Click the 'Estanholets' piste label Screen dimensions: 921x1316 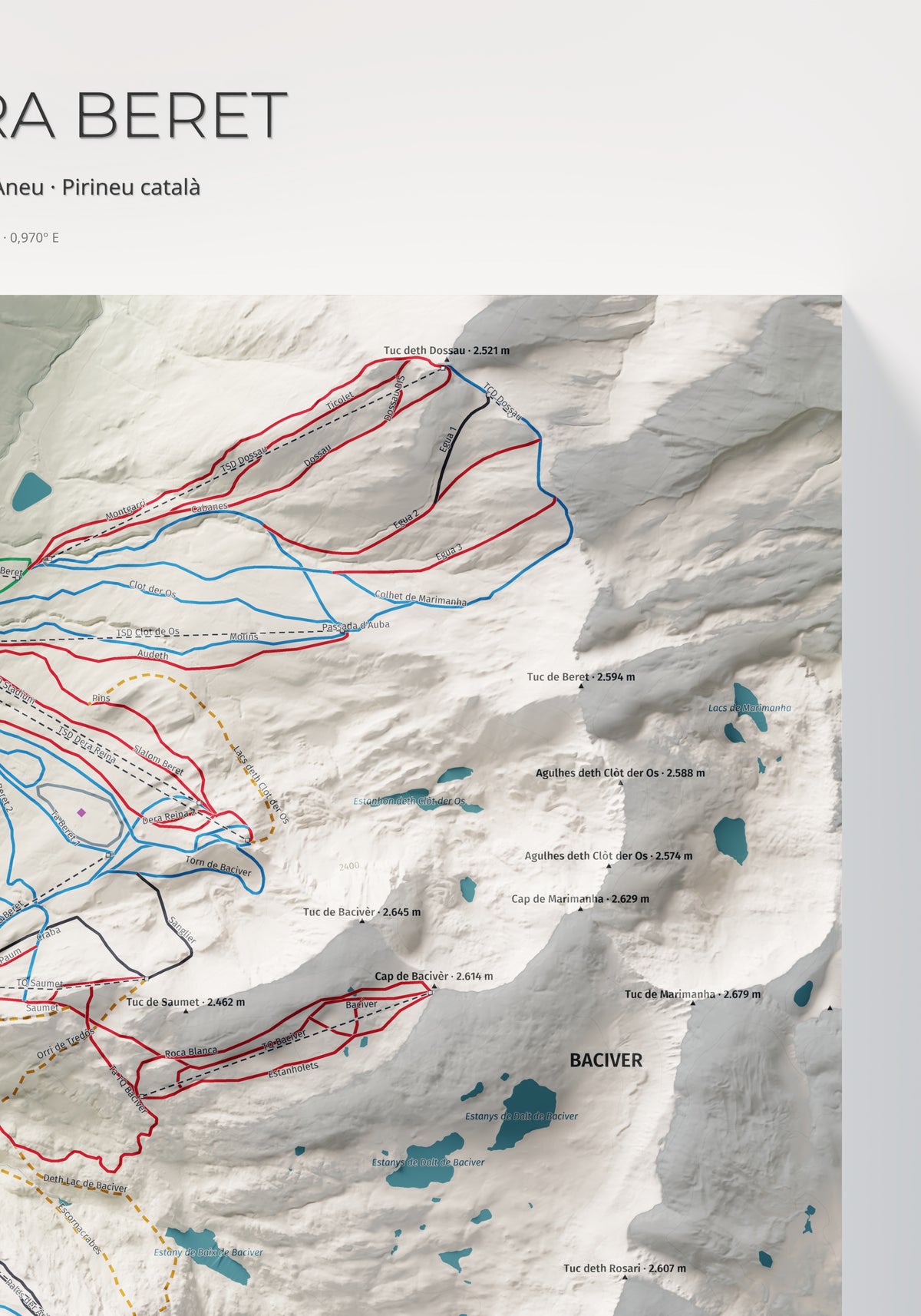pos(292,1070)
